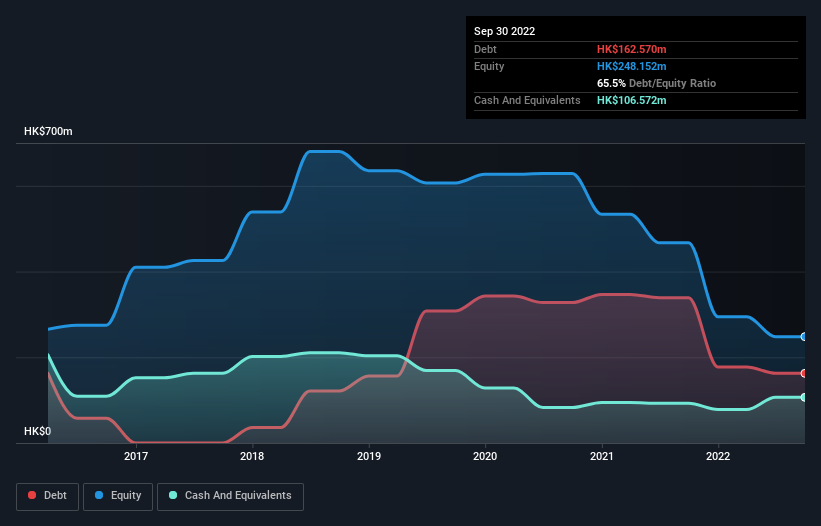The width and height of the screenshot is (821, 526).
Task: Select the 2019 x-axis label
Action: pos(369,456)
